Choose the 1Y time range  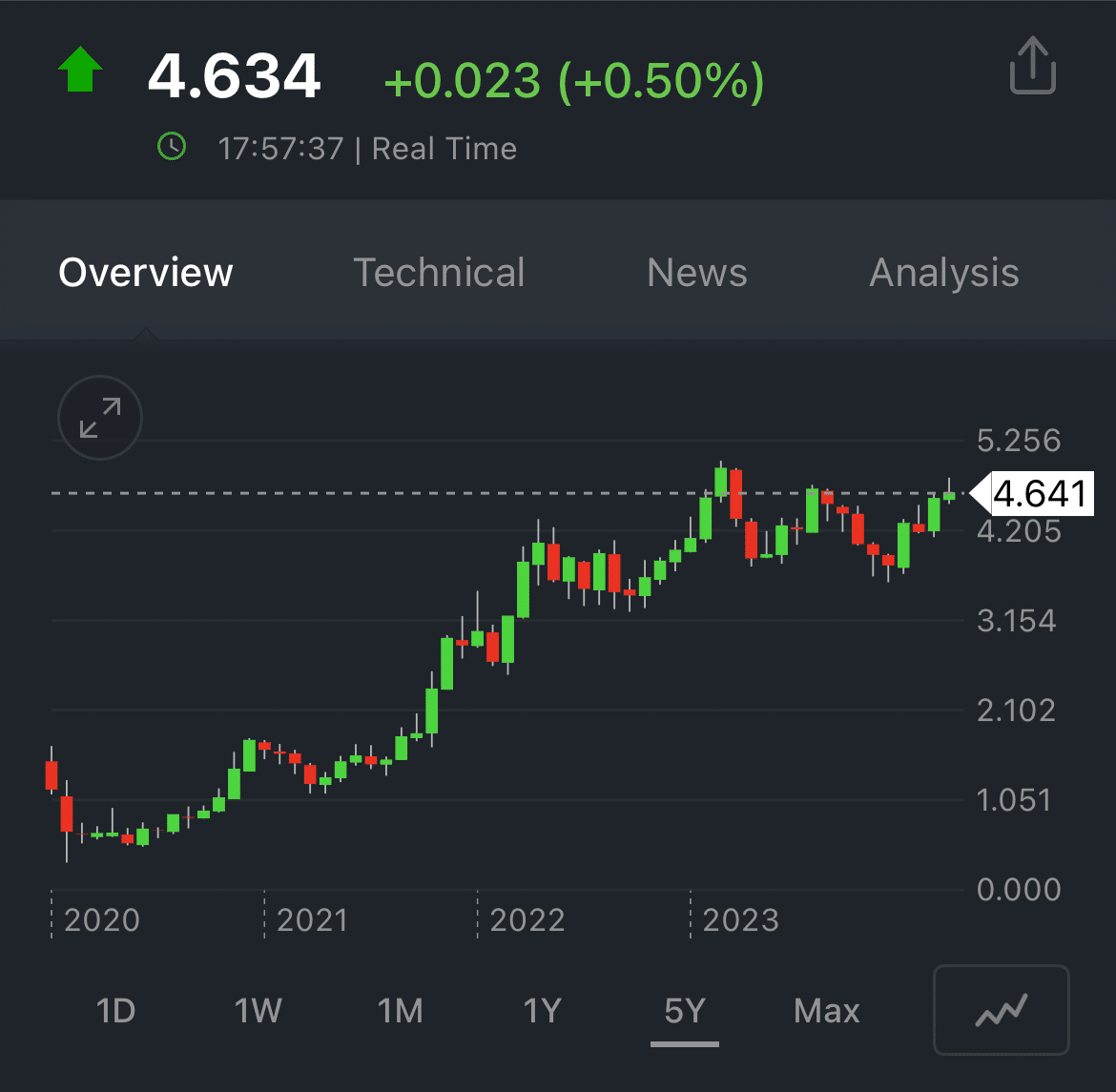coord(543,1011)
